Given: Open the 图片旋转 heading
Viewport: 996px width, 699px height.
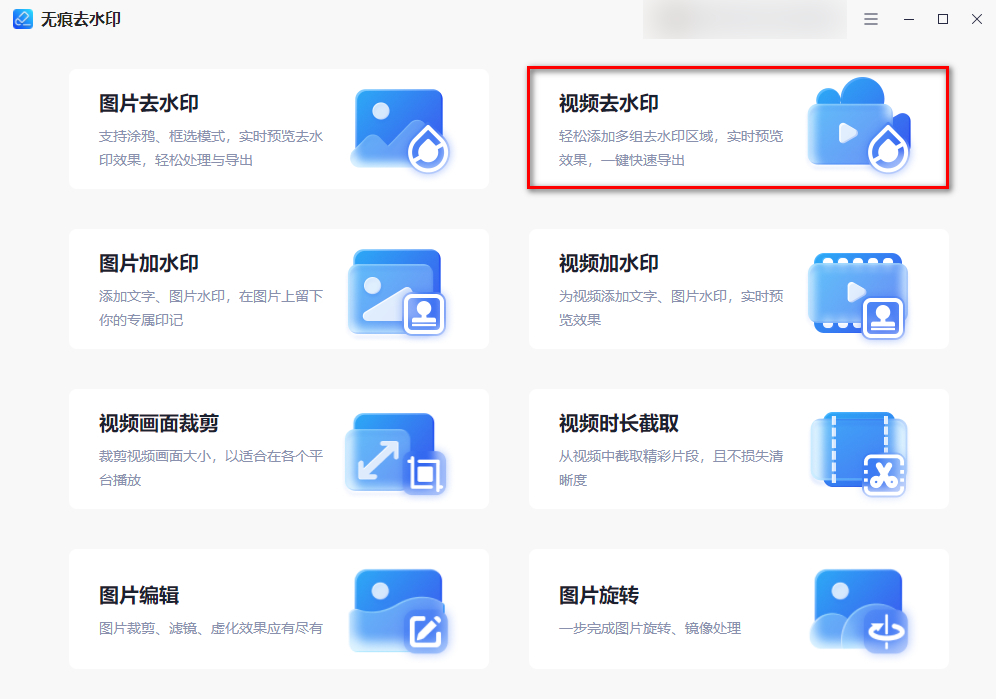Looking at the screenshot, I should tap(598, 595).
